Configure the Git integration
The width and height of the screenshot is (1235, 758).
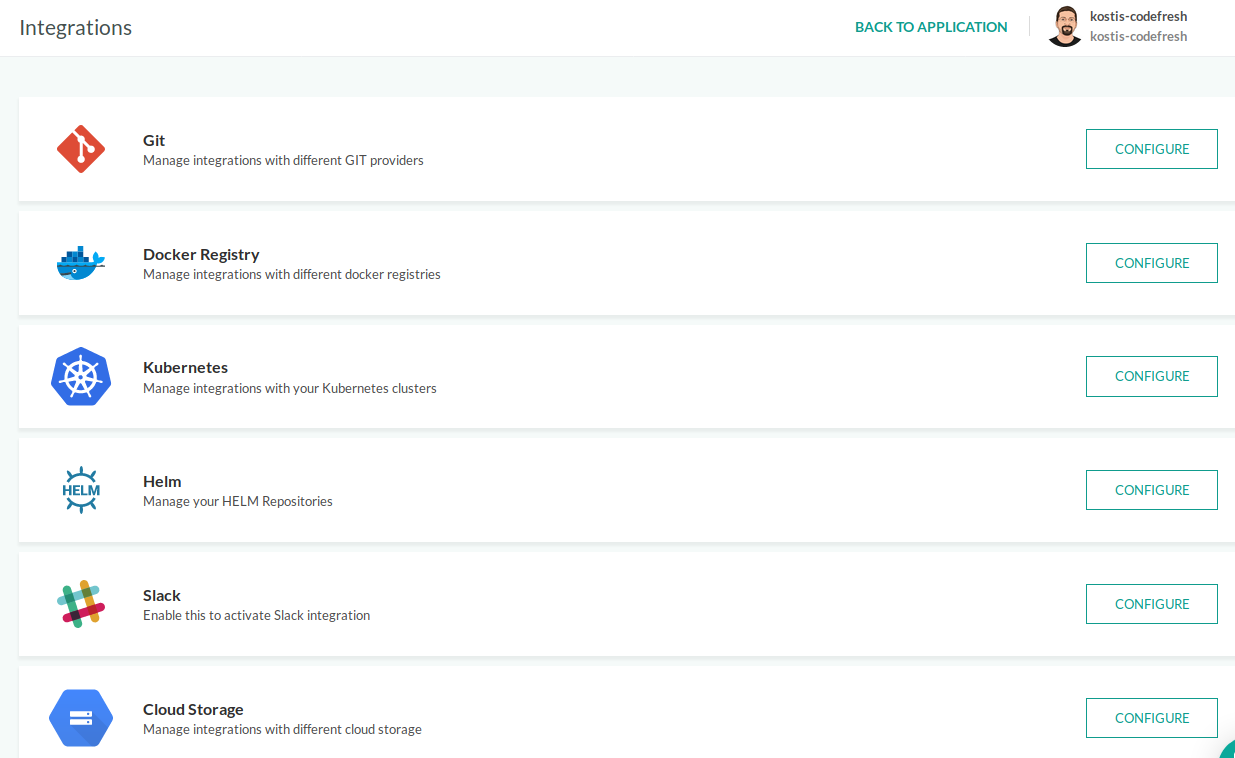point(1151,149)
